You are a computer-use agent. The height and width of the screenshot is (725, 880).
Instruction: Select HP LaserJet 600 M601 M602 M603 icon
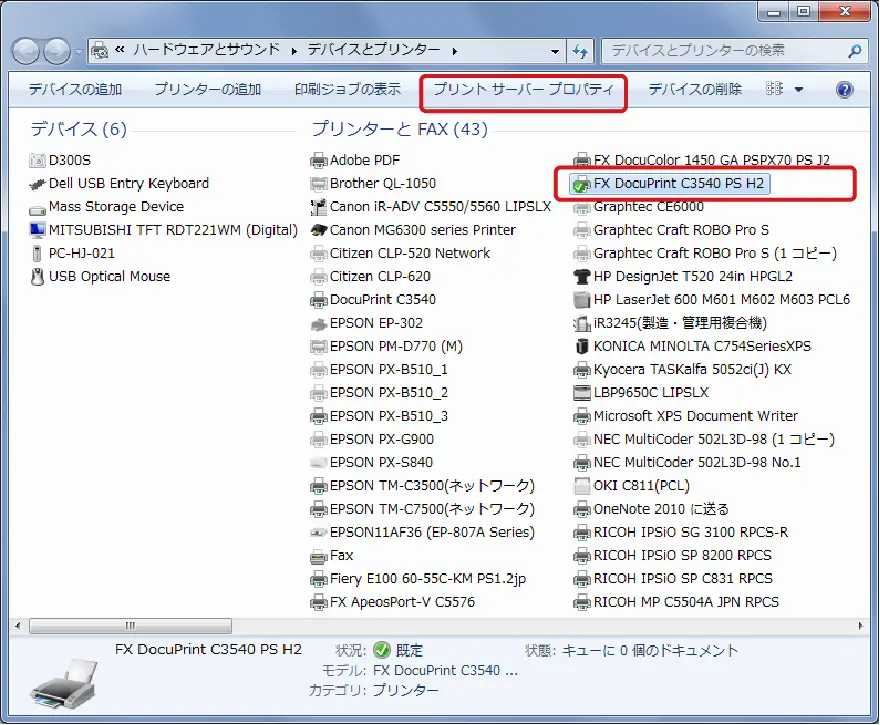pos(581,300)
